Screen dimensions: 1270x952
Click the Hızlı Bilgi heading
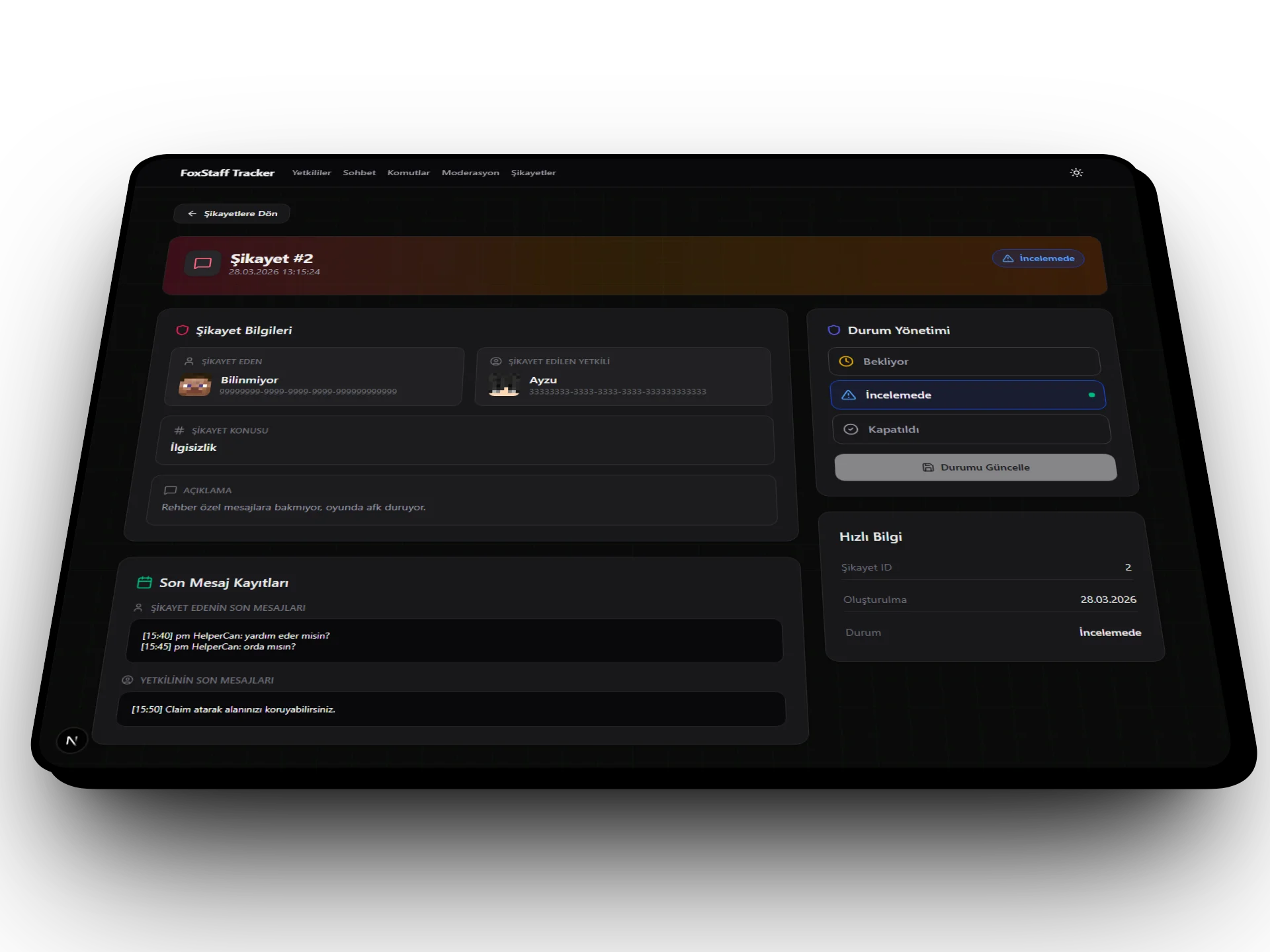[x=870, y=536]
